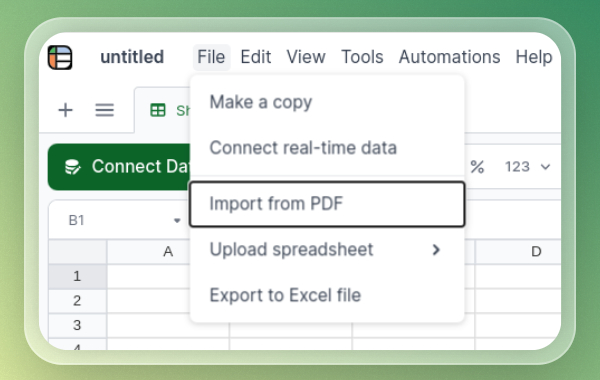
Task: Select Import from PDF
Action: (x=327, y=204)
